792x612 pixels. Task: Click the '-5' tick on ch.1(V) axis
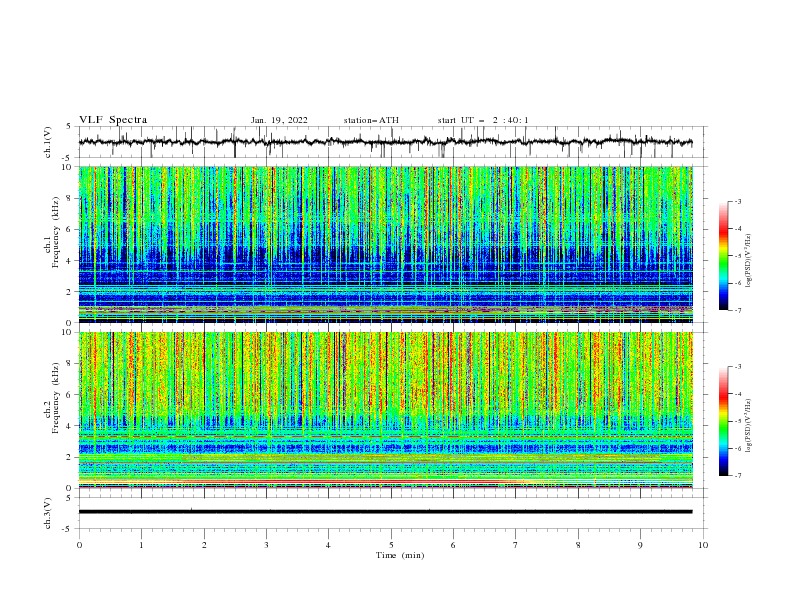point(68,158)
